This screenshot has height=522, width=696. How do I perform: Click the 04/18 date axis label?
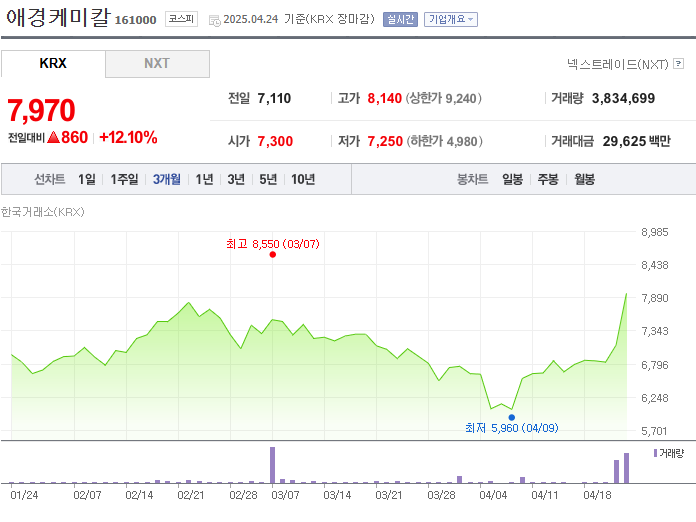coord(597,495)
